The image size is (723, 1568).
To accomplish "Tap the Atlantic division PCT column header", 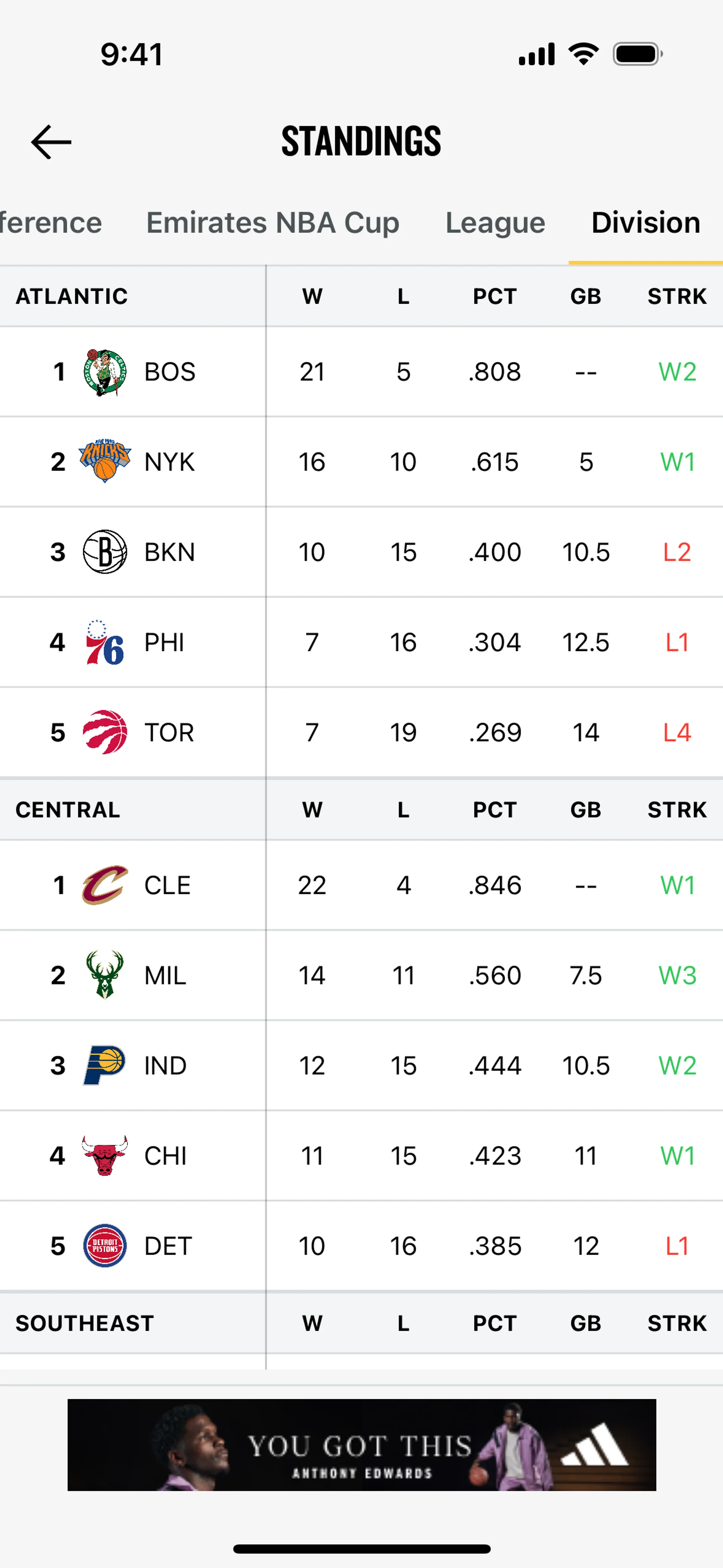I will coord(495,296).
